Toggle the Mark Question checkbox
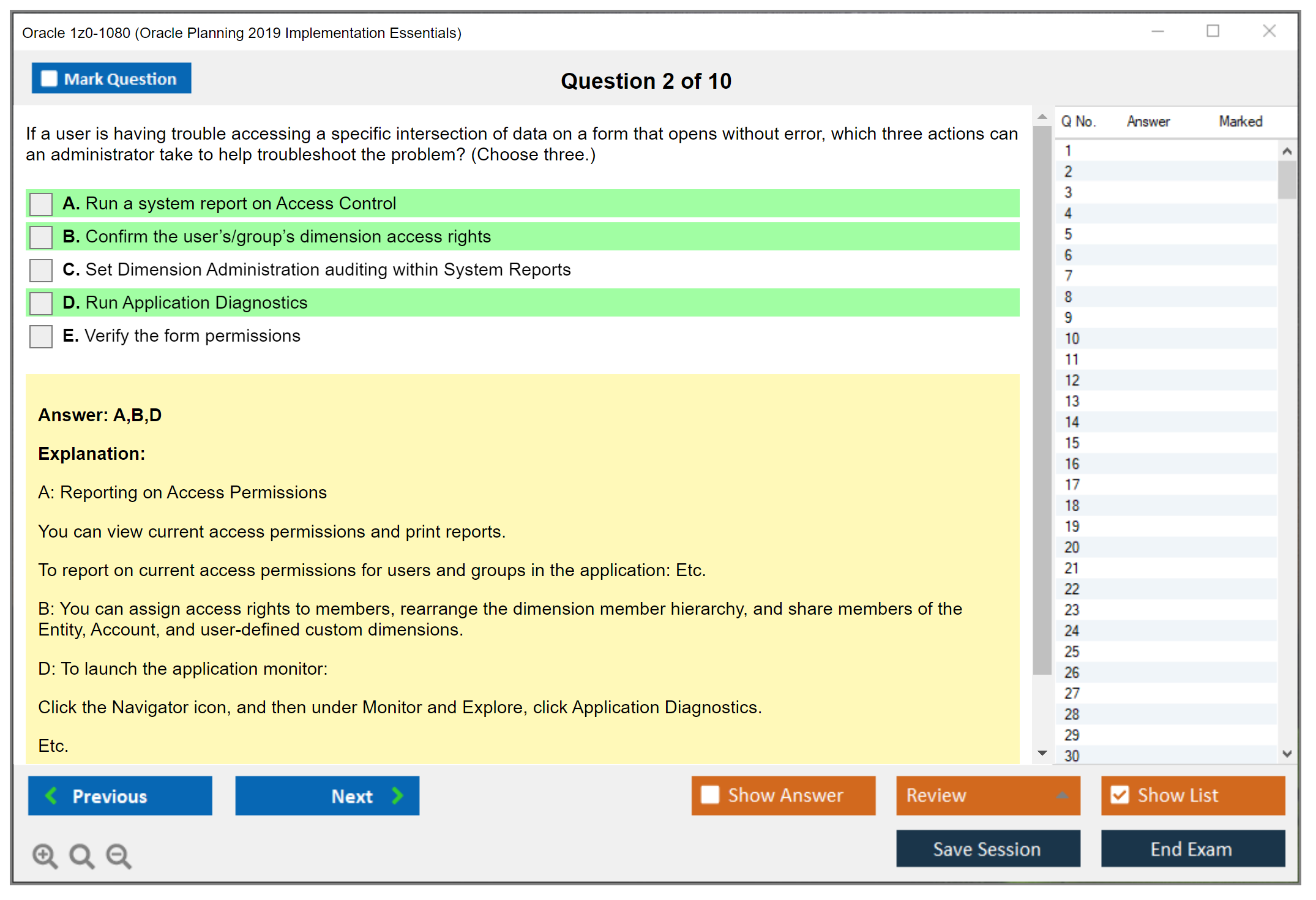1316x900 pixels. coord(49,78)
